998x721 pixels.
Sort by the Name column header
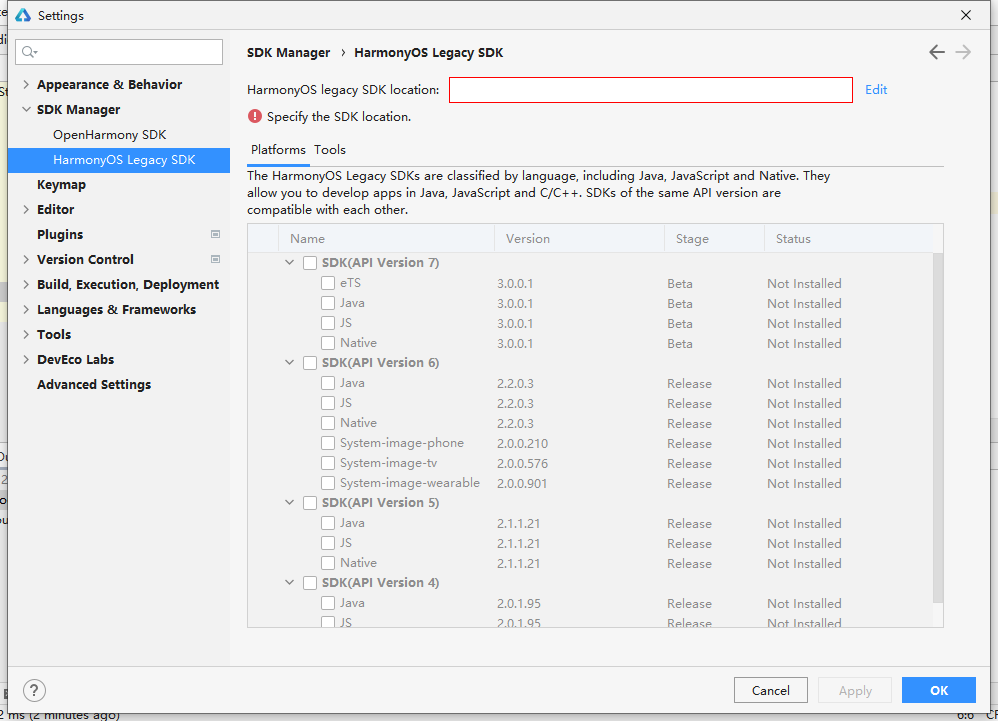pyautogui.click(x=386, y=239)
